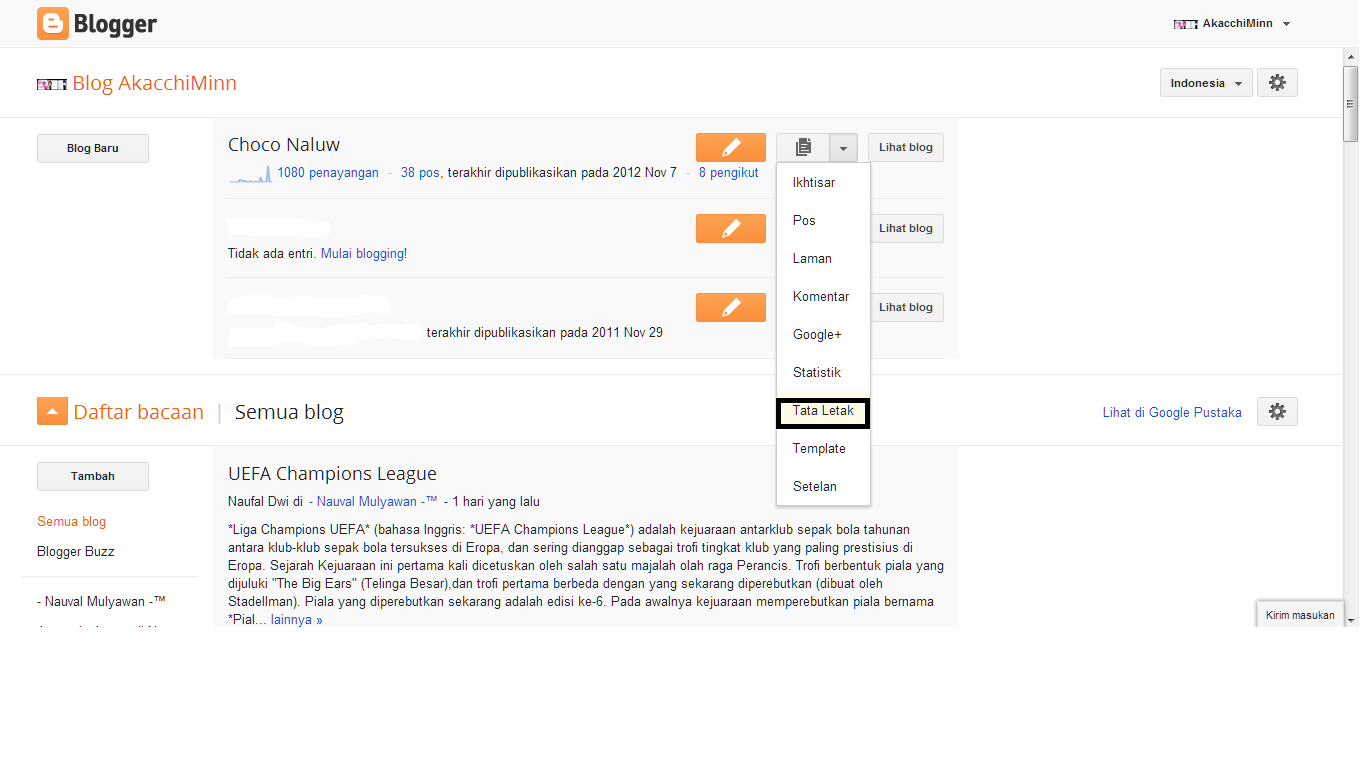Screen dimensions: 1366x768
Task: Open Setelan from the menu
Action: pos(823,487)
